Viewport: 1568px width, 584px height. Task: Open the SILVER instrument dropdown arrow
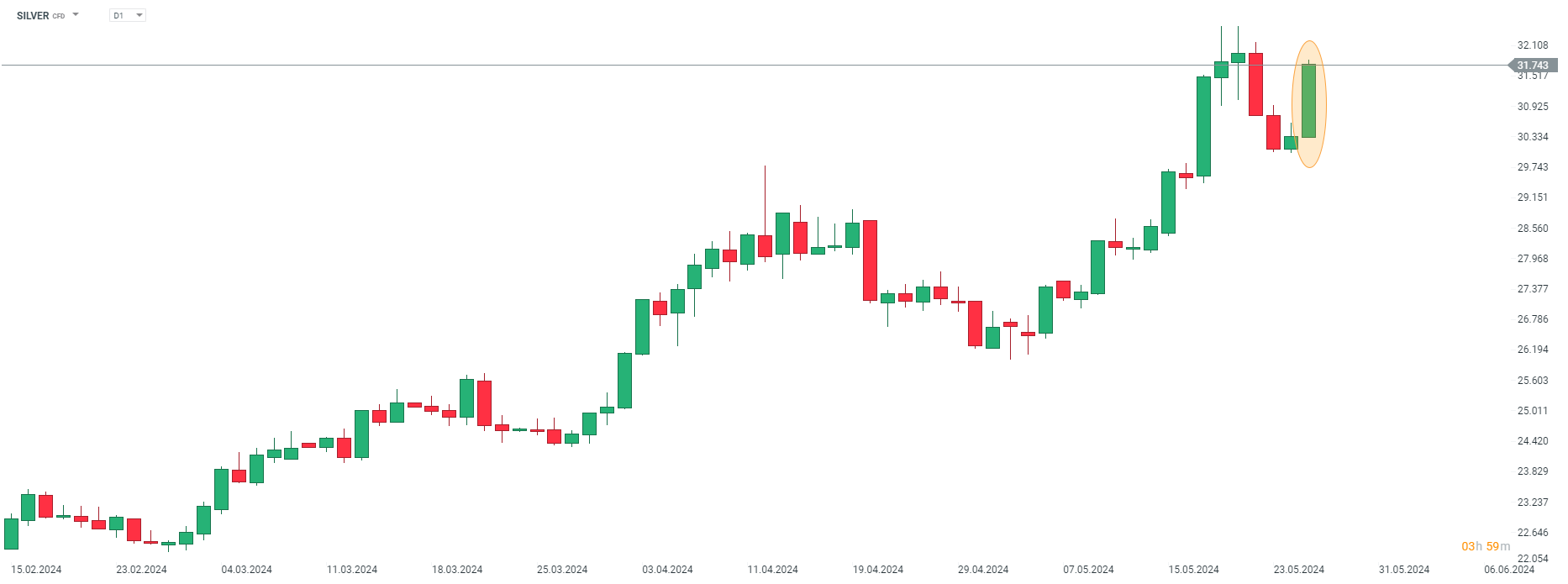76,15
